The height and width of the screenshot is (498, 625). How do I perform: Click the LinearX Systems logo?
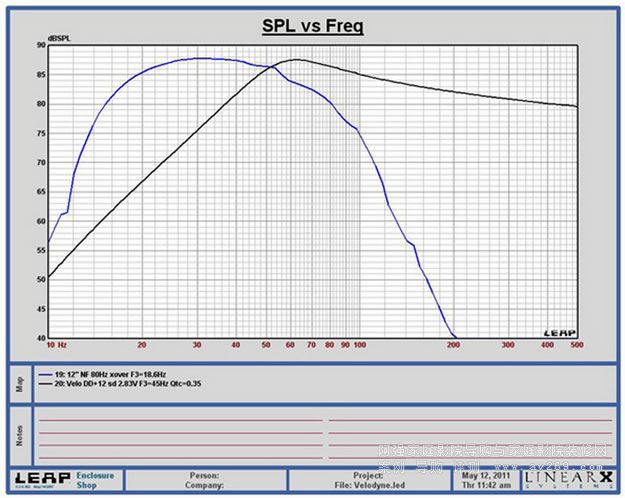(566, 480)
